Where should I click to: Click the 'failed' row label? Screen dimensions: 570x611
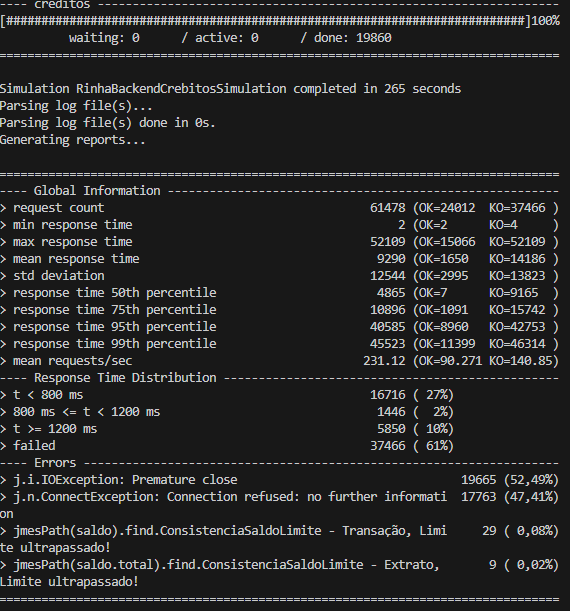click(34, 446)
